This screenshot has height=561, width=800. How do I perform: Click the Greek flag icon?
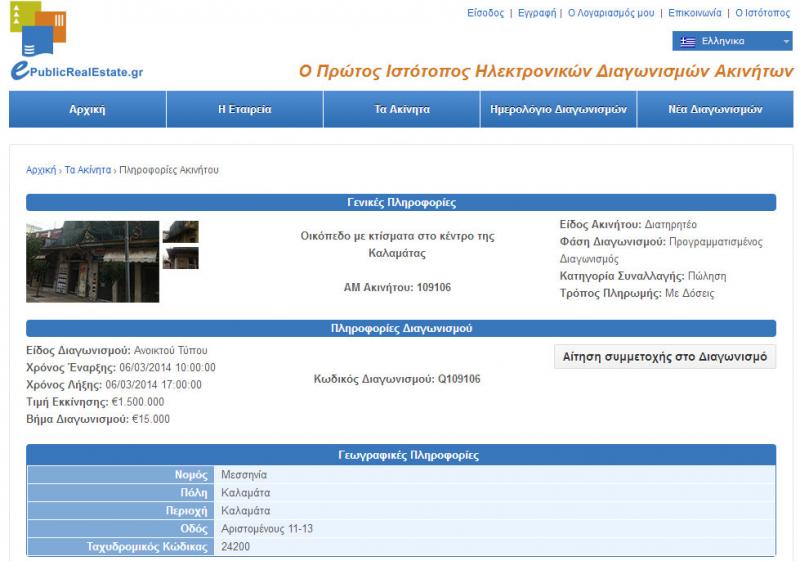click(688, 42)
